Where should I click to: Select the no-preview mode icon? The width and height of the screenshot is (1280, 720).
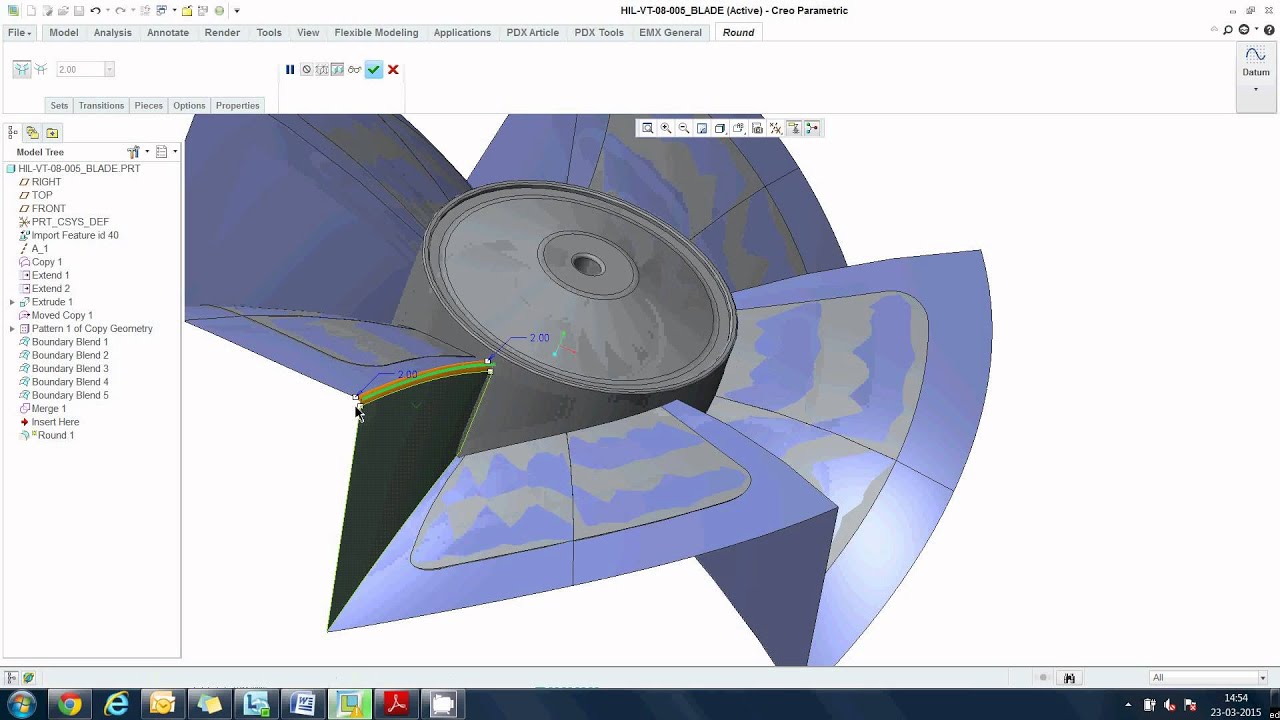[306, 70]
